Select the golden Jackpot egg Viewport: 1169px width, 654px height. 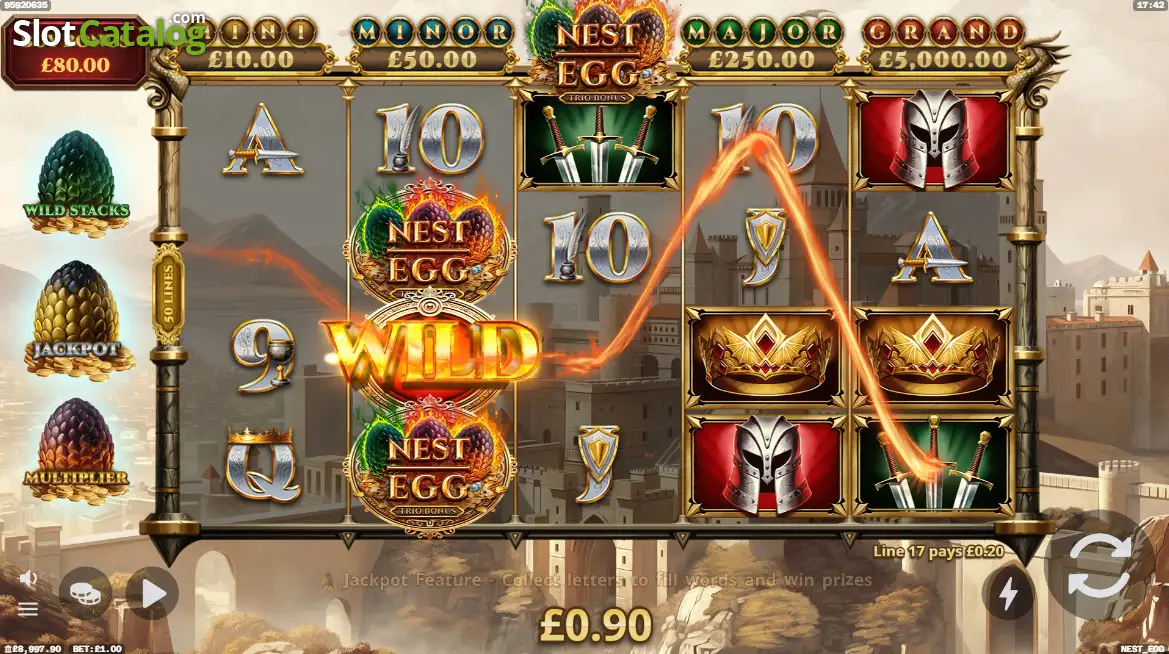click(78, 320)
